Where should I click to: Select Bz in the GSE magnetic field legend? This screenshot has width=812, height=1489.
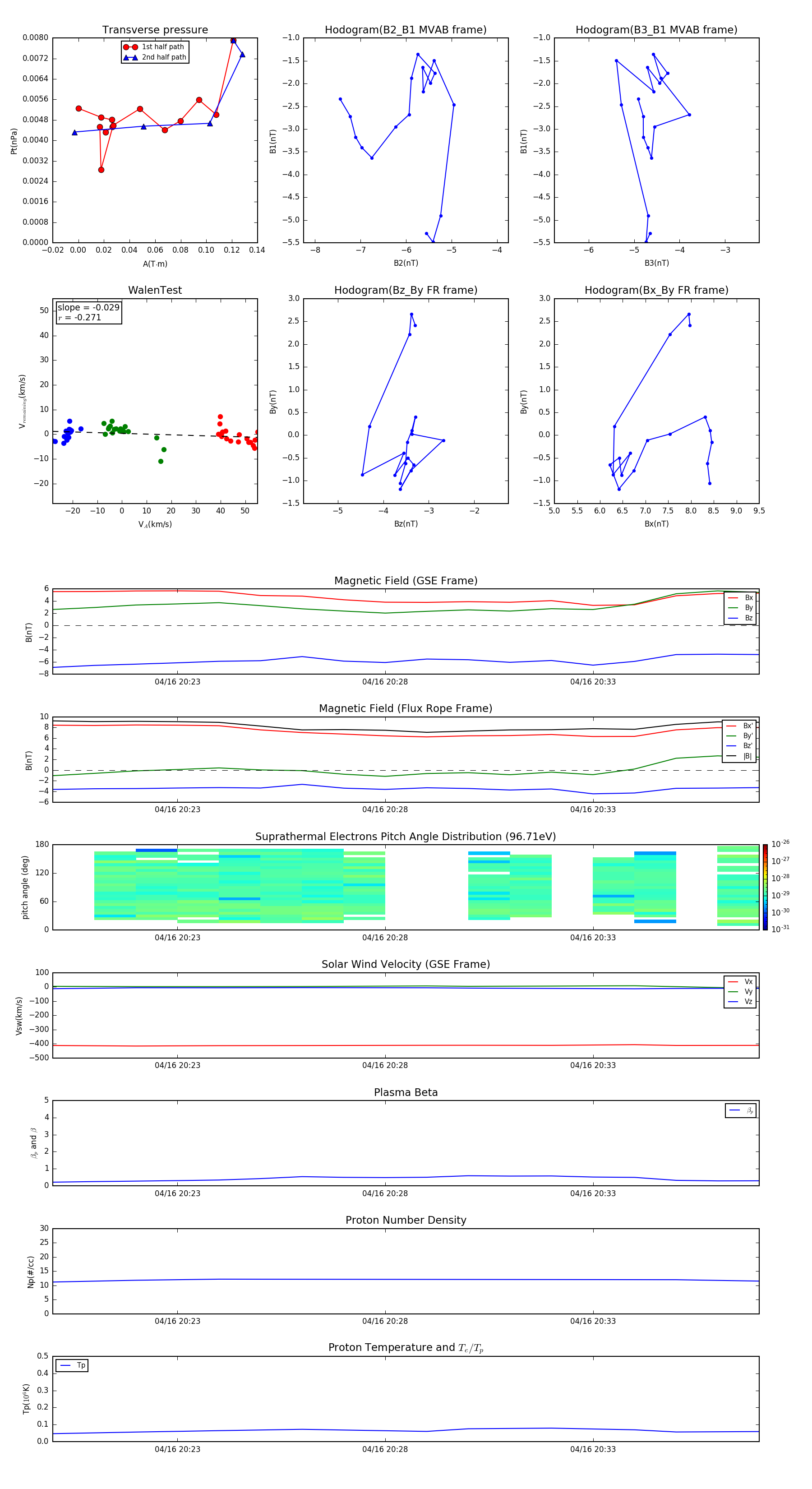[x=740, y=618]
